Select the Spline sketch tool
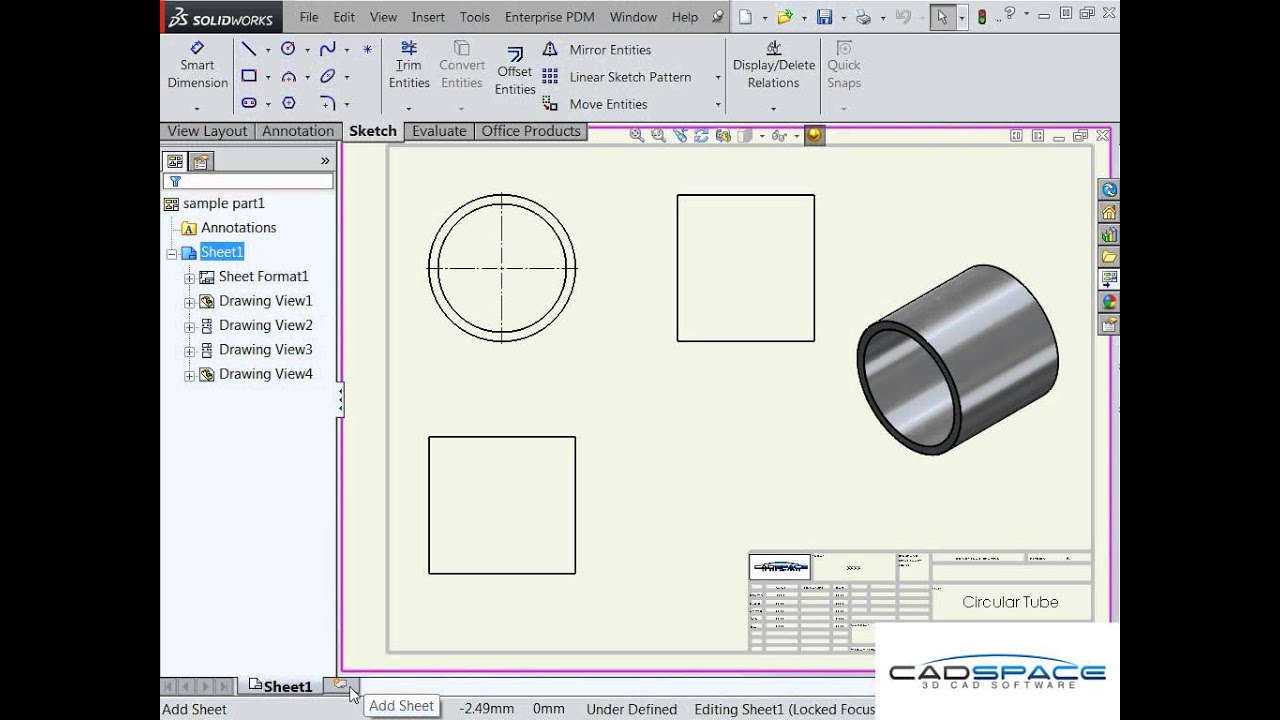This screenshot has height=720, width=1280. tap(327, 49)
